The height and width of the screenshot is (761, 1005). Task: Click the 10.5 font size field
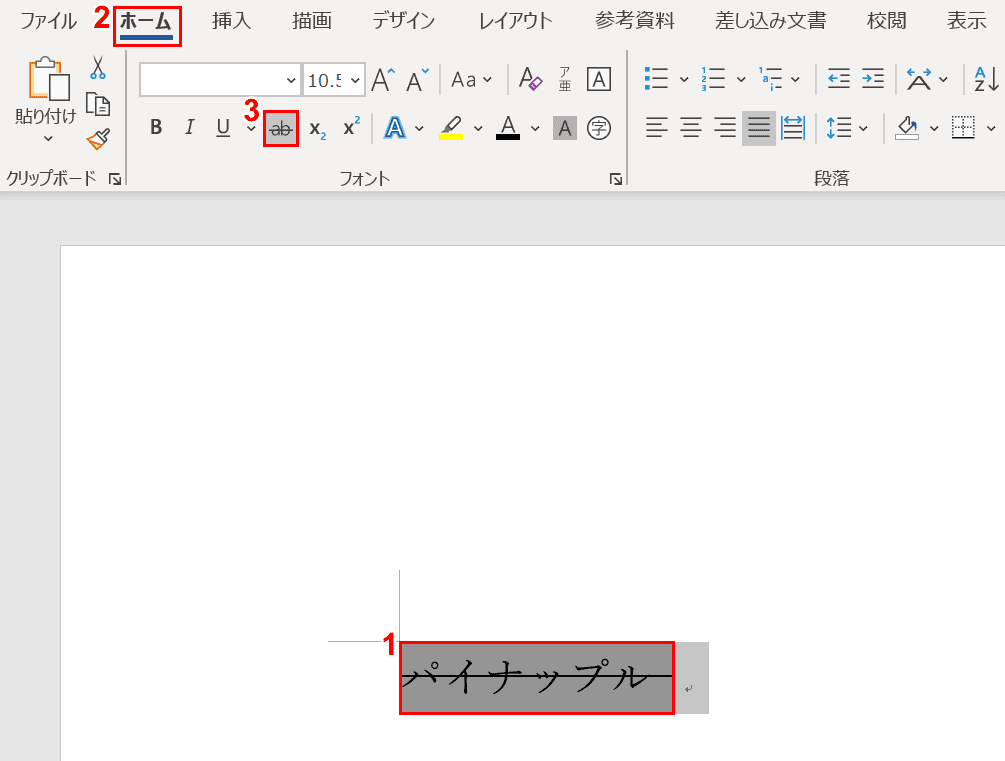[326, 80]
